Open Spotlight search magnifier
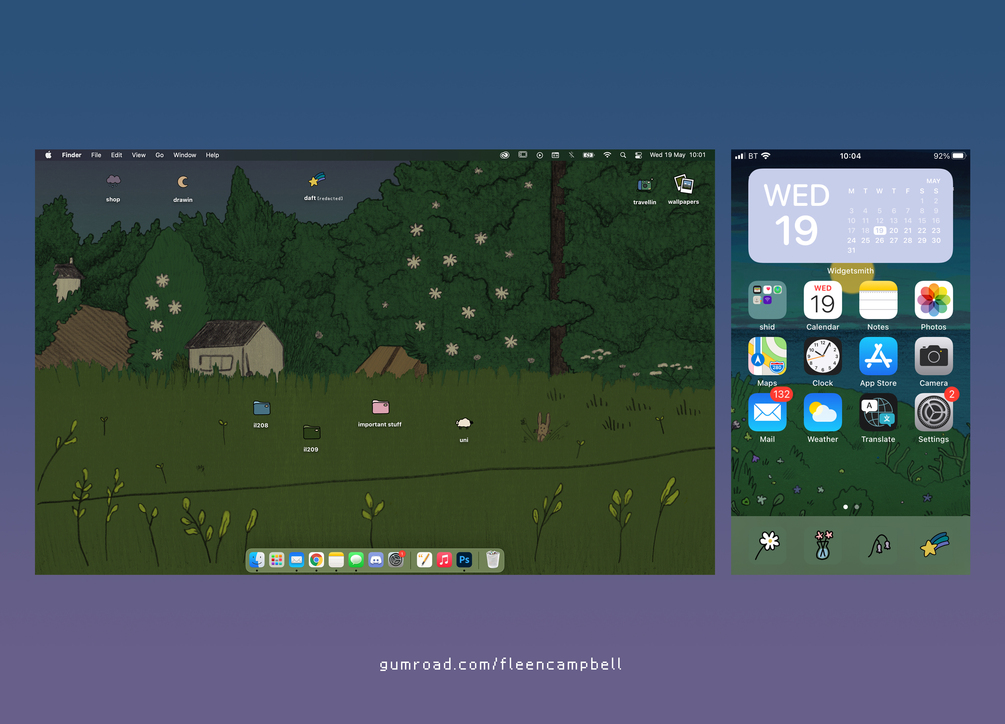 (x=623, y=155)
